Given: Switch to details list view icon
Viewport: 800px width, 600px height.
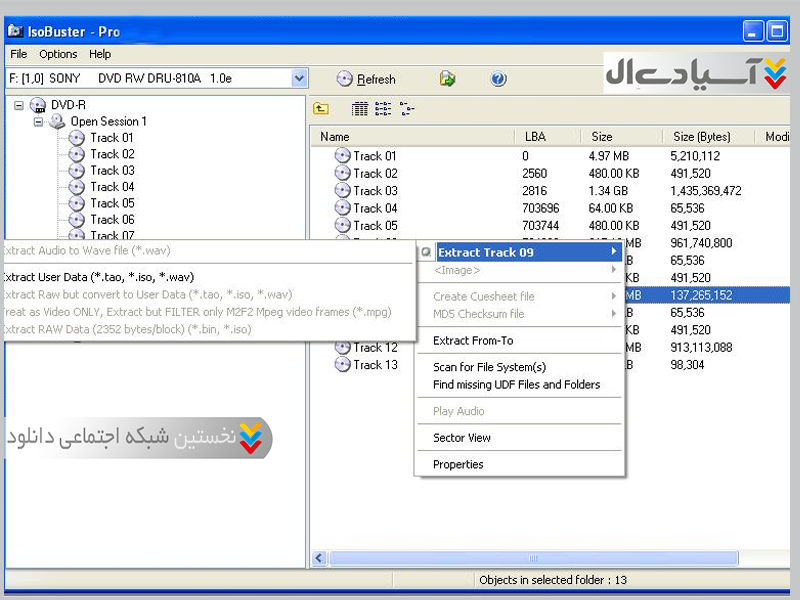Looking at the screenshot, I should (x=360, y=110).
